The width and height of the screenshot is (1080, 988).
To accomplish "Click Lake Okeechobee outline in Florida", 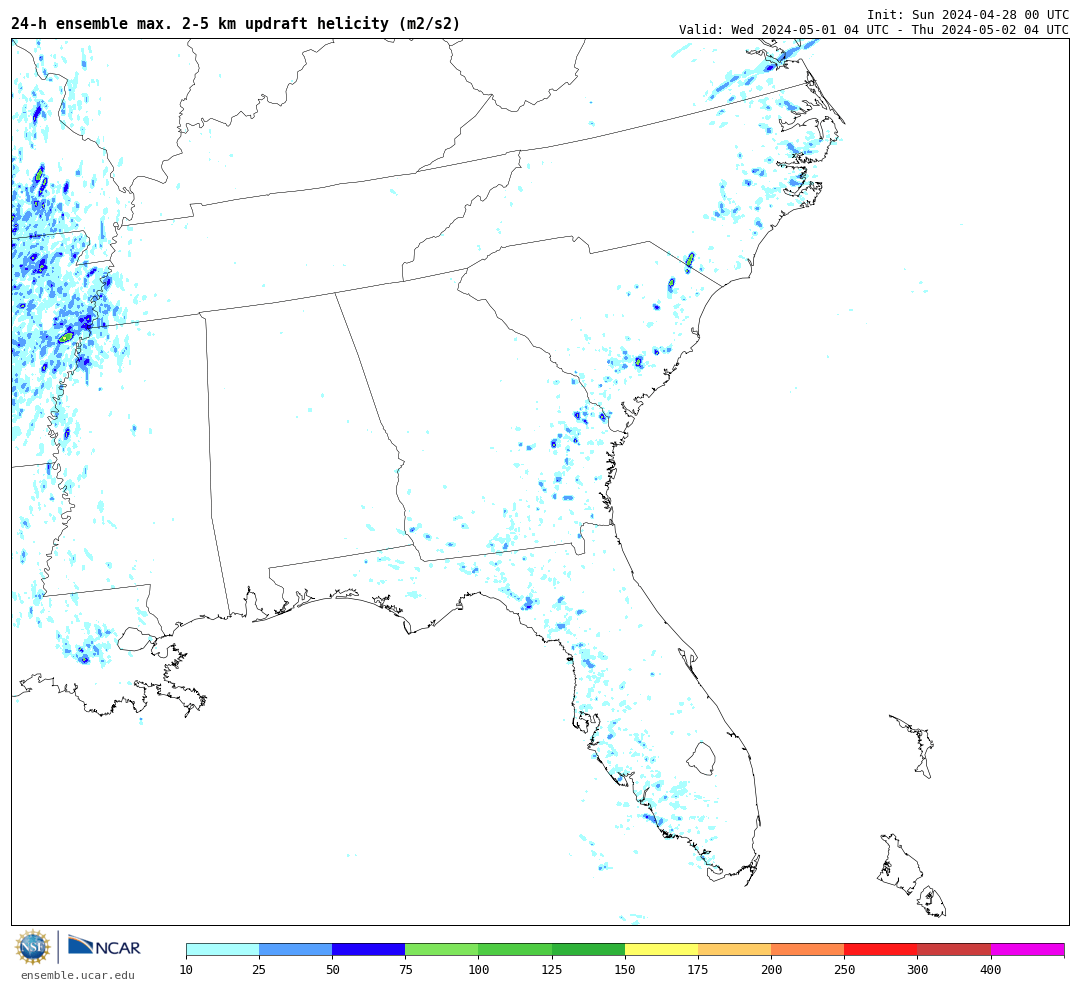I will [702, 759].
